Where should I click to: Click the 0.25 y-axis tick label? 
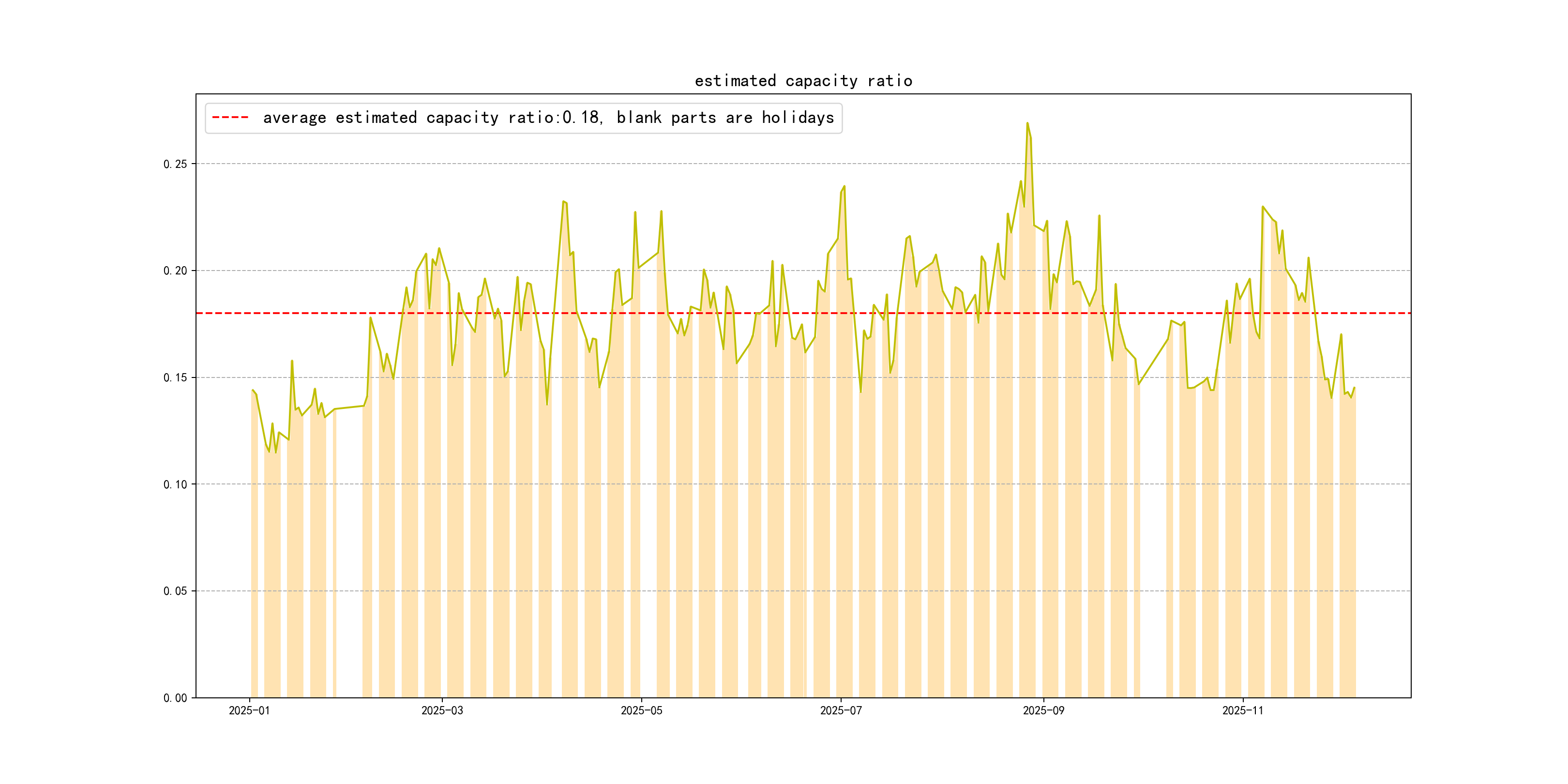(175, 165)
